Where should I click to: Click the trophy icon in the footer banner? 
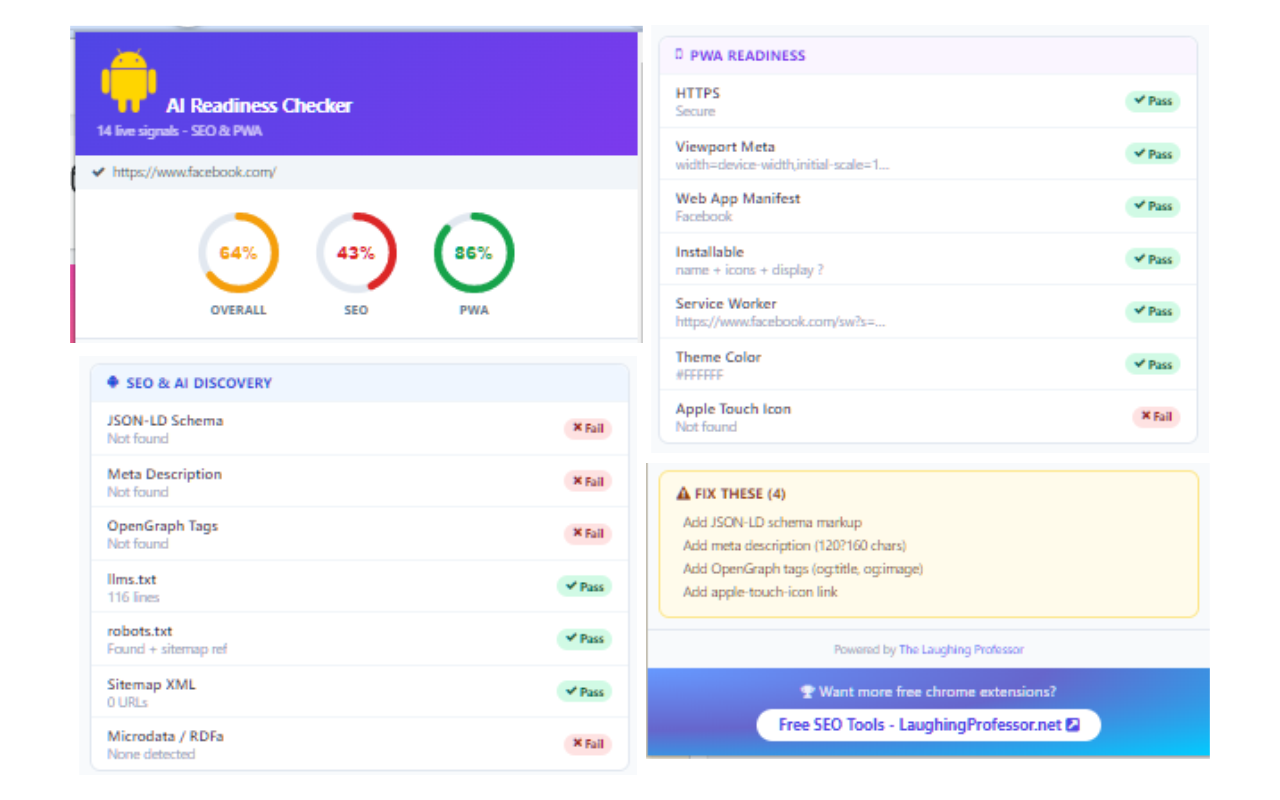(808, 692)
